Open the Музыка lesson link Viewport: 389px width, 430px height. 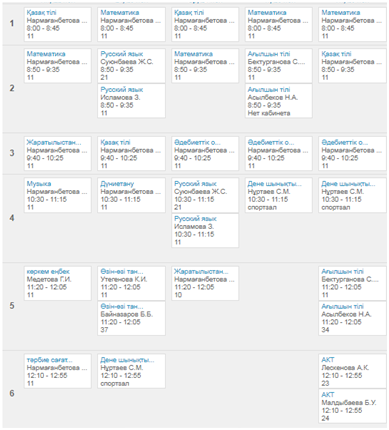pos(39,184)
